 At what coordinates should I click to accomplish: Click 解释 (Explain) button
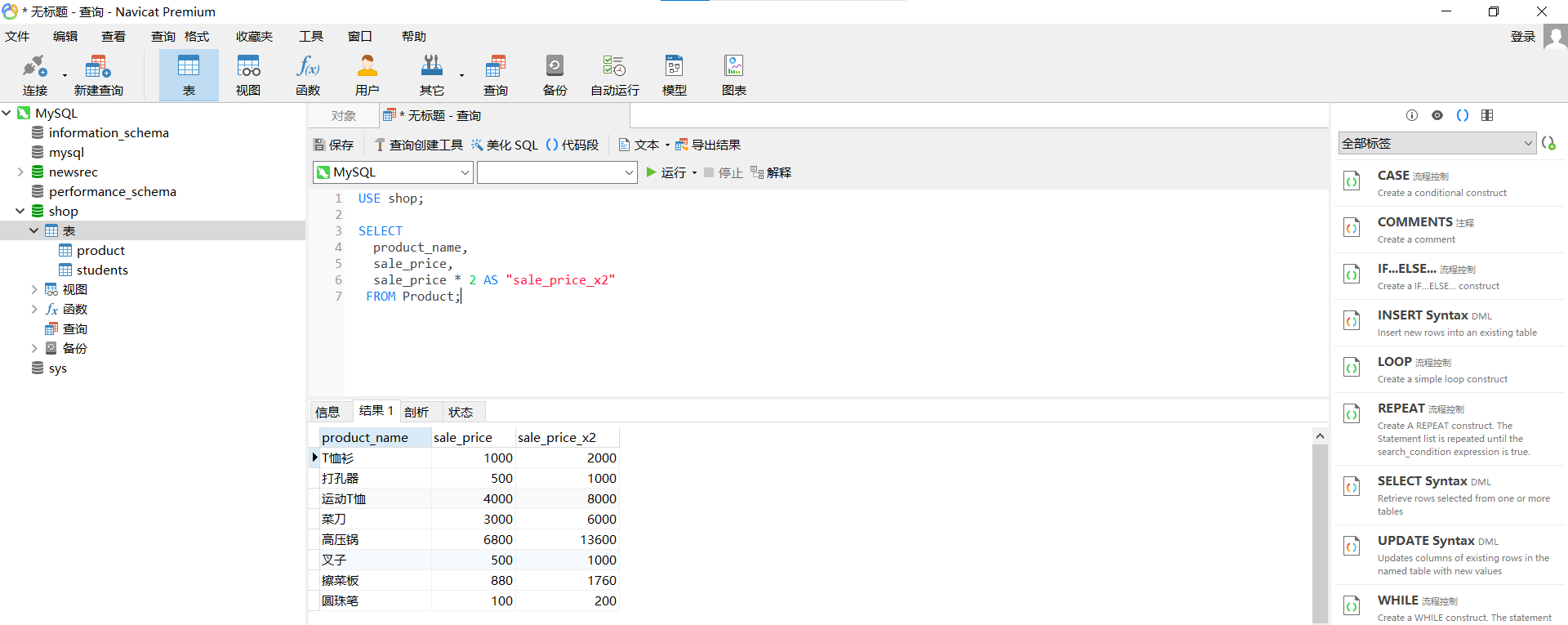tap(771, 172)
